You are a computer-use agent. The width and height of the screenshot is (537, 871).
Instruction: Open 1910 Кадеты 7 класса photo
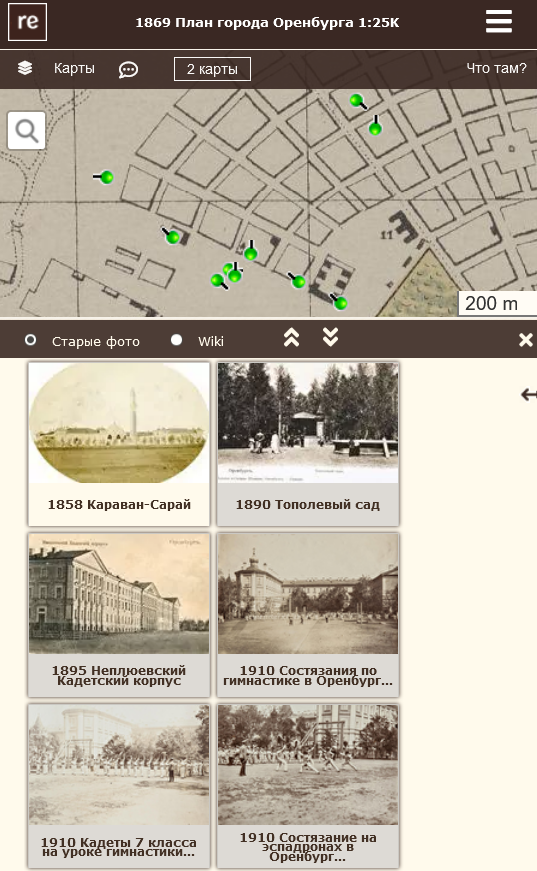pos(119,786)
